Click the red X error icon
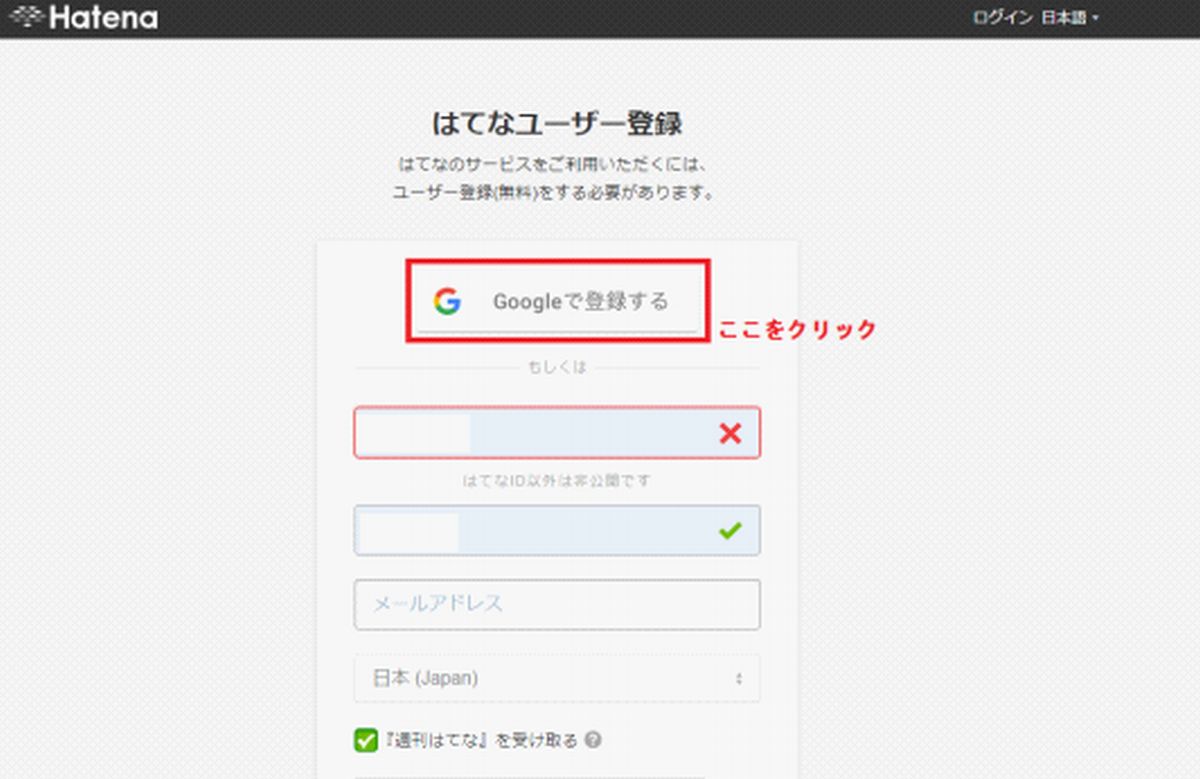The width and height of the screenshot is (1200, 779). 731,433
